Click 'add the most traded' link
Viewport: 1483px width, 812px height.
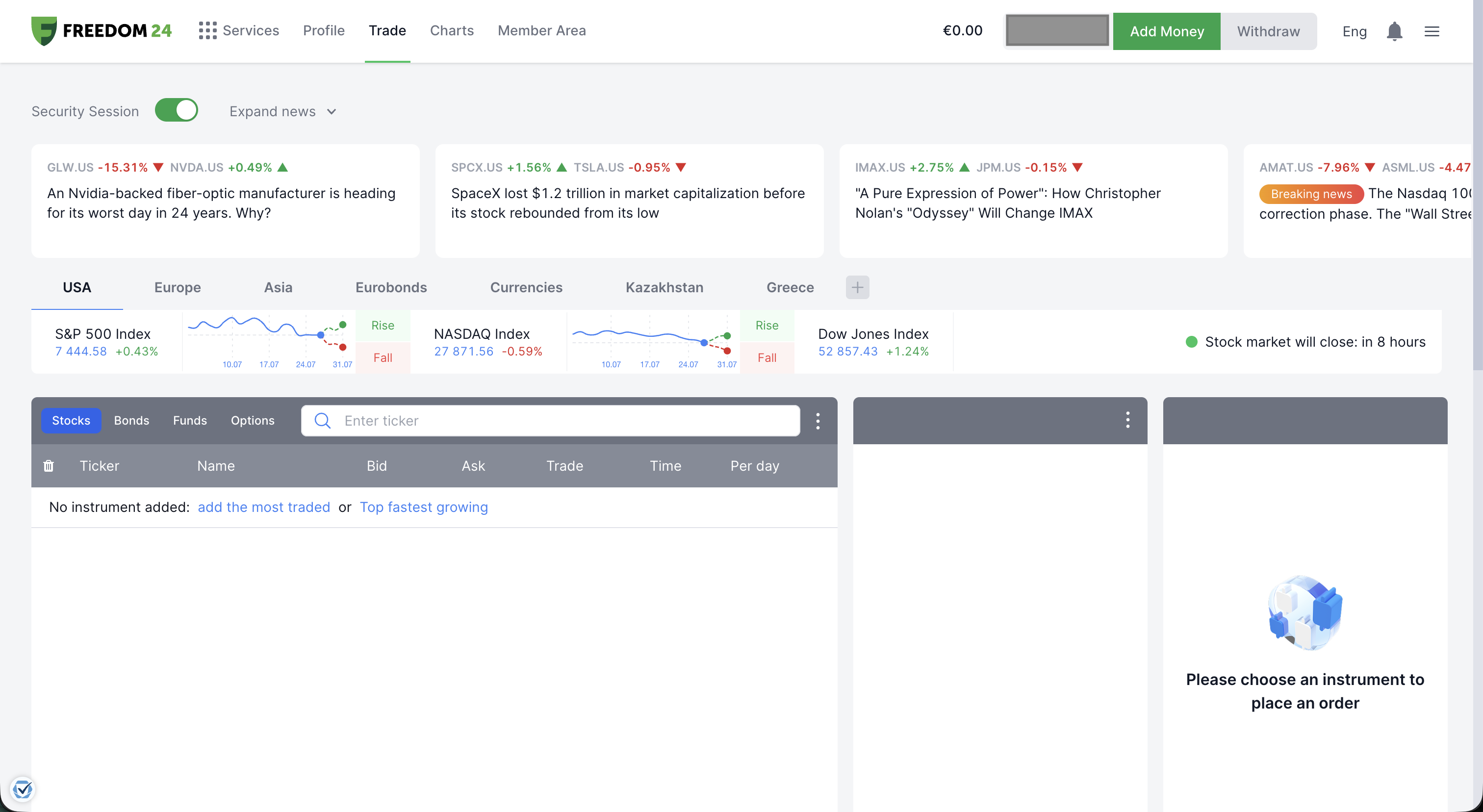[264, 507]
